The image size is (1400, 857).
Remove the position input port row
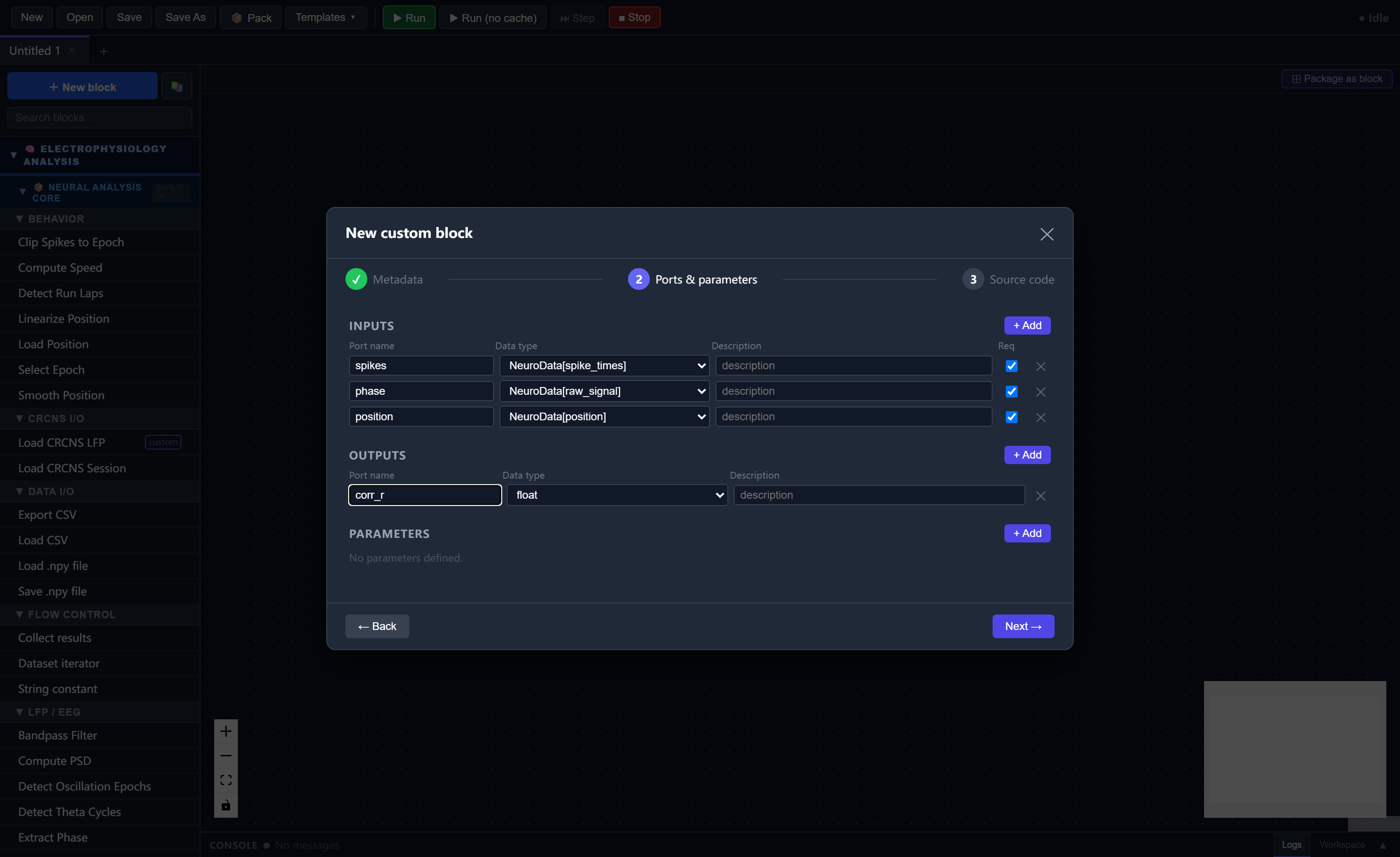coord(1040,418)
